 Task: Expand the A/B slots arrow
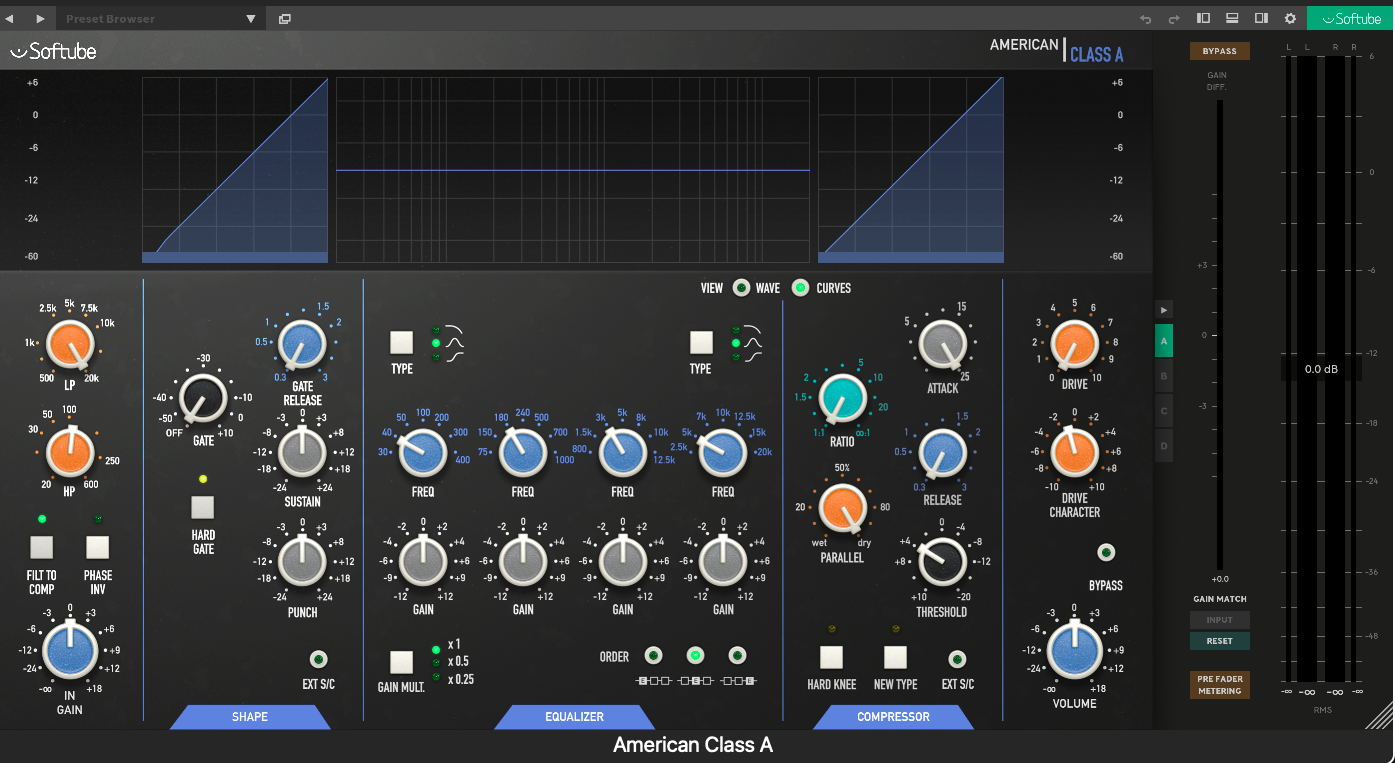tap(1163, 310)
